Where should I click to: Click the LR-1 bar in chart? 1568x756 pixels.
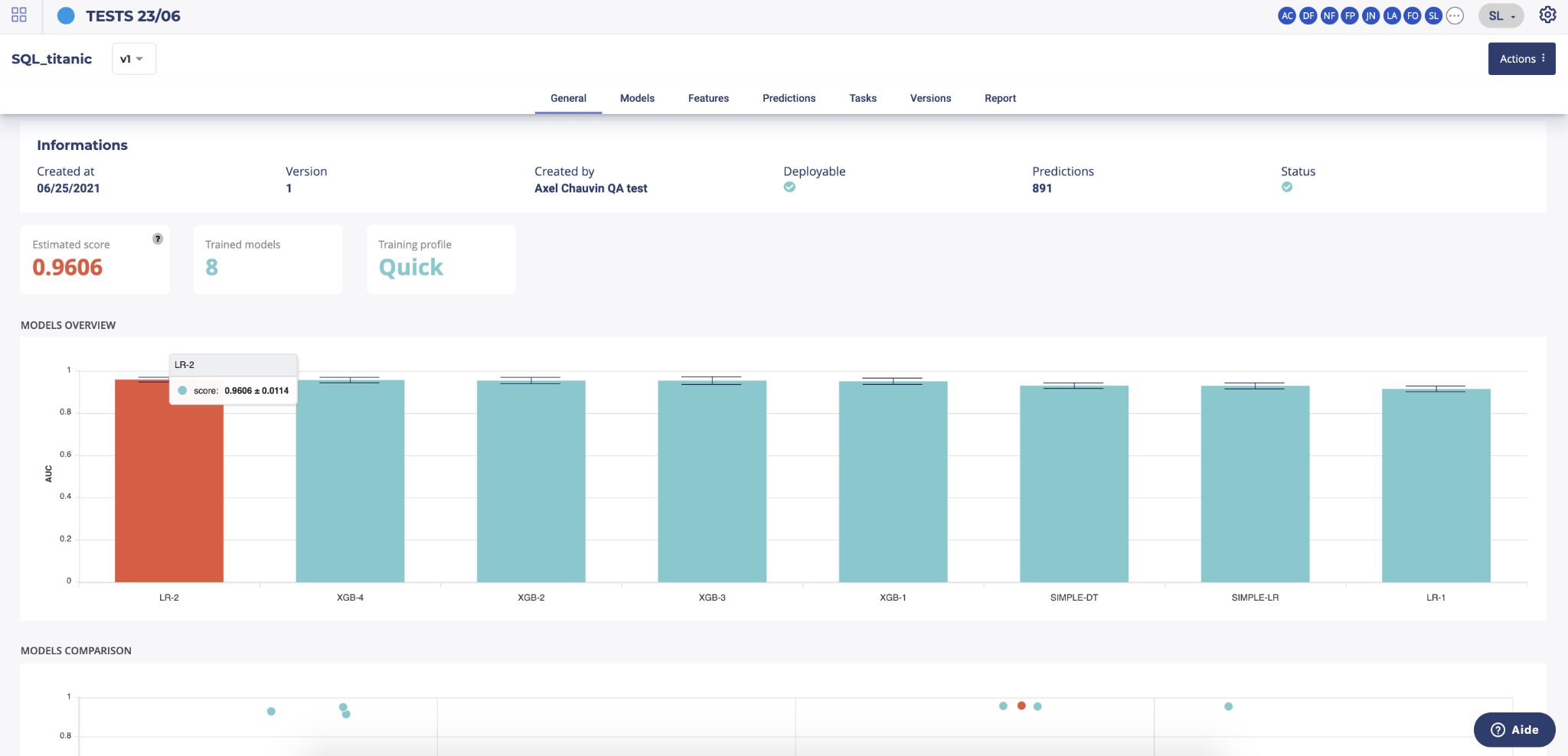click(1436, 485)
